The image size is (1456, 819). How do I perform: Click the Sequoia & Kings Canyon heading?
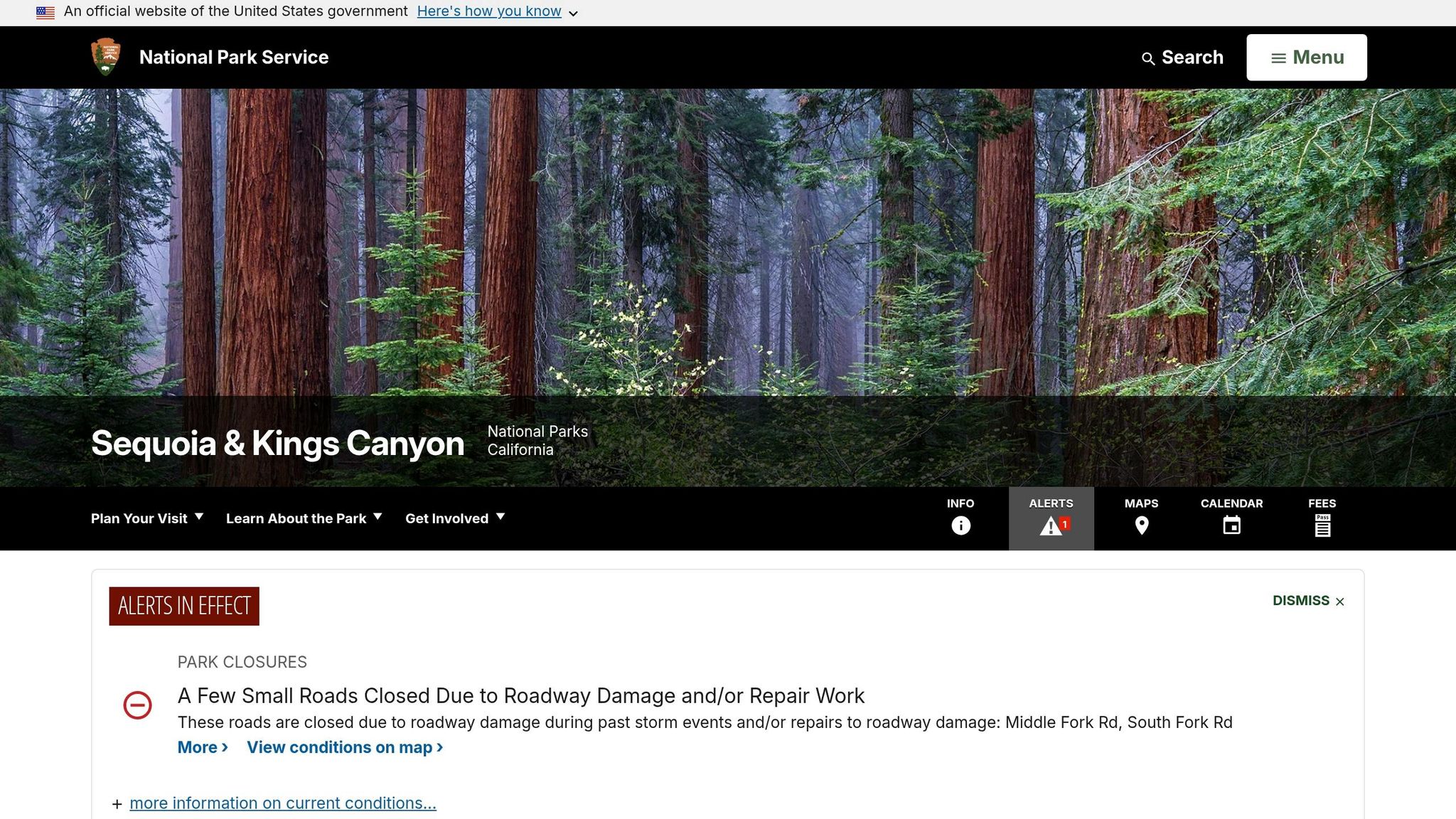(277, 443)
